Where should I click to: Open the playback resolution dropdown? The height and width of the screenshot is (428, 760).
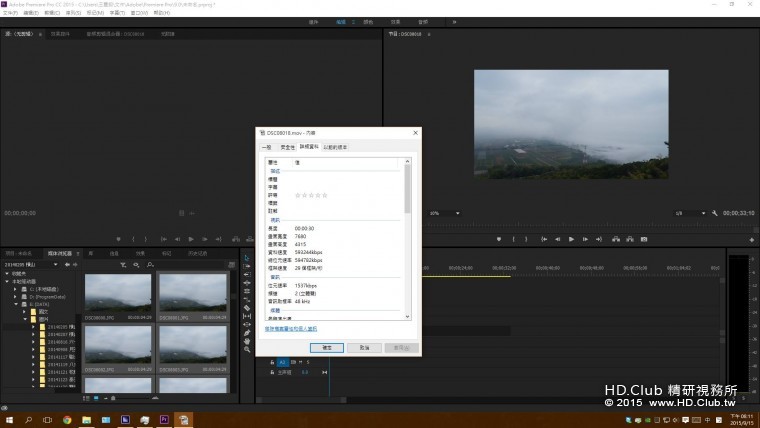pyautogui.click(x=692, y=213)
